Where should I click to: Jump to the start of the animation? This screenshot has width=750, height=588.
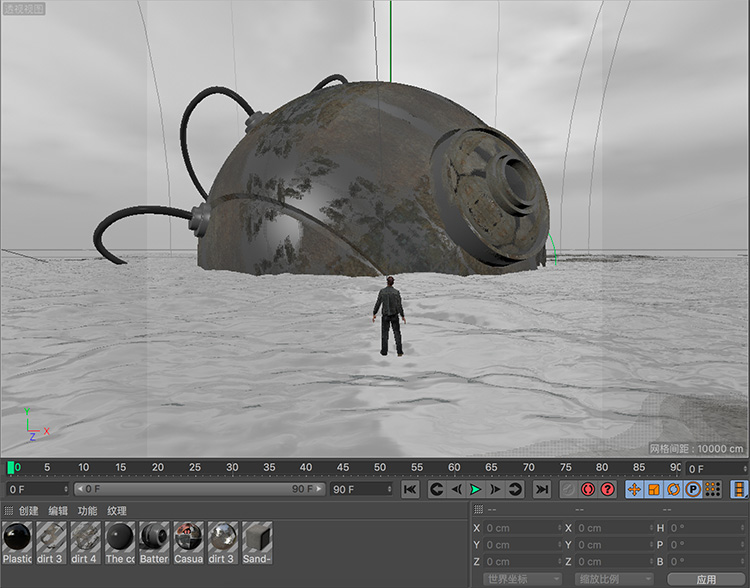[x=410, y=489]
